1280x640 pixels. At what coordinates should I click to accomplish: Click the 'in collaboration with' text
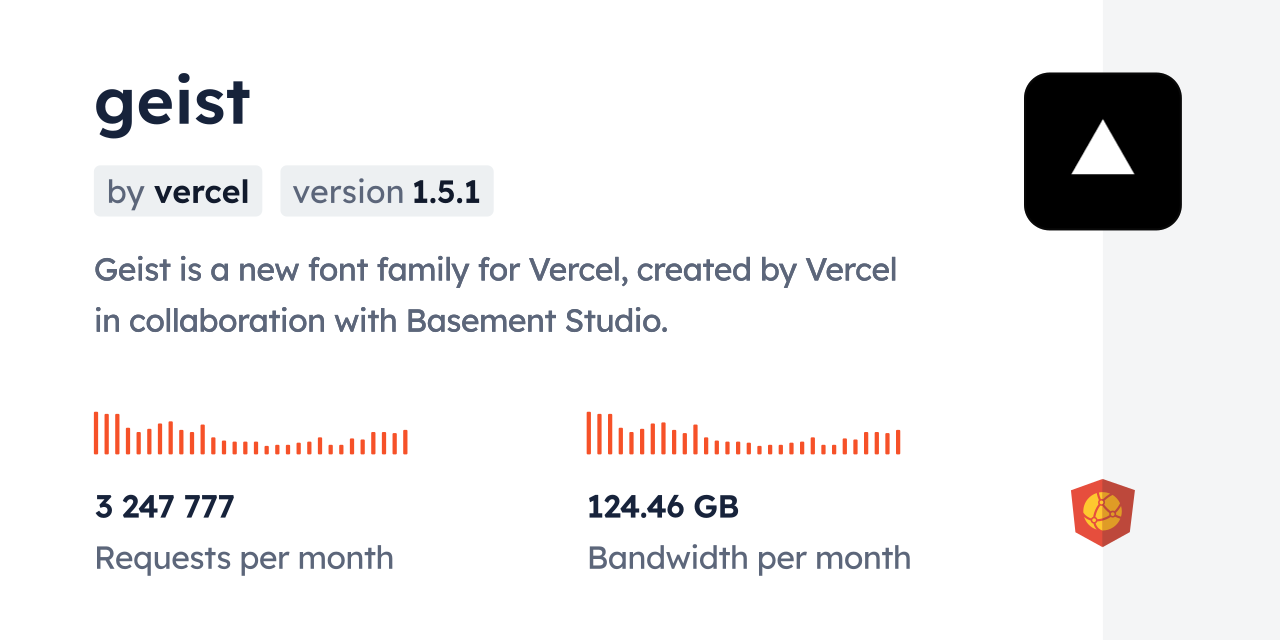click(245, 321)
